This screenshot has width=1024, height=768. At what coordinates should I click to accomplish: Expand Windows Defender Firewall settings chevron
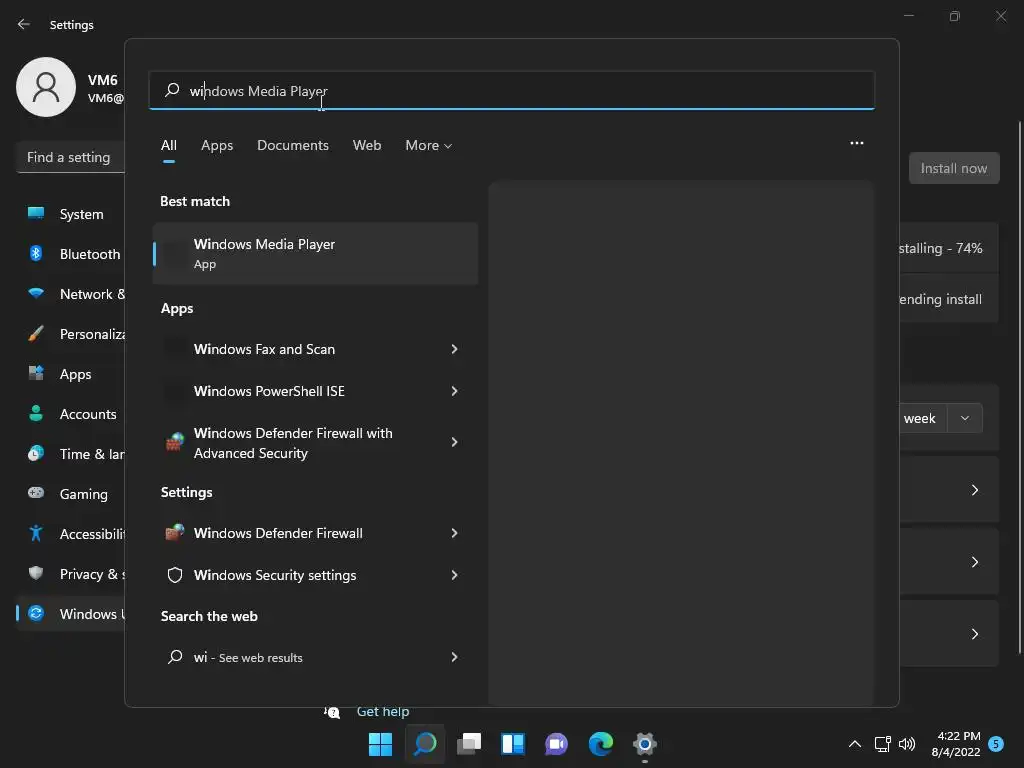[454, 533]
